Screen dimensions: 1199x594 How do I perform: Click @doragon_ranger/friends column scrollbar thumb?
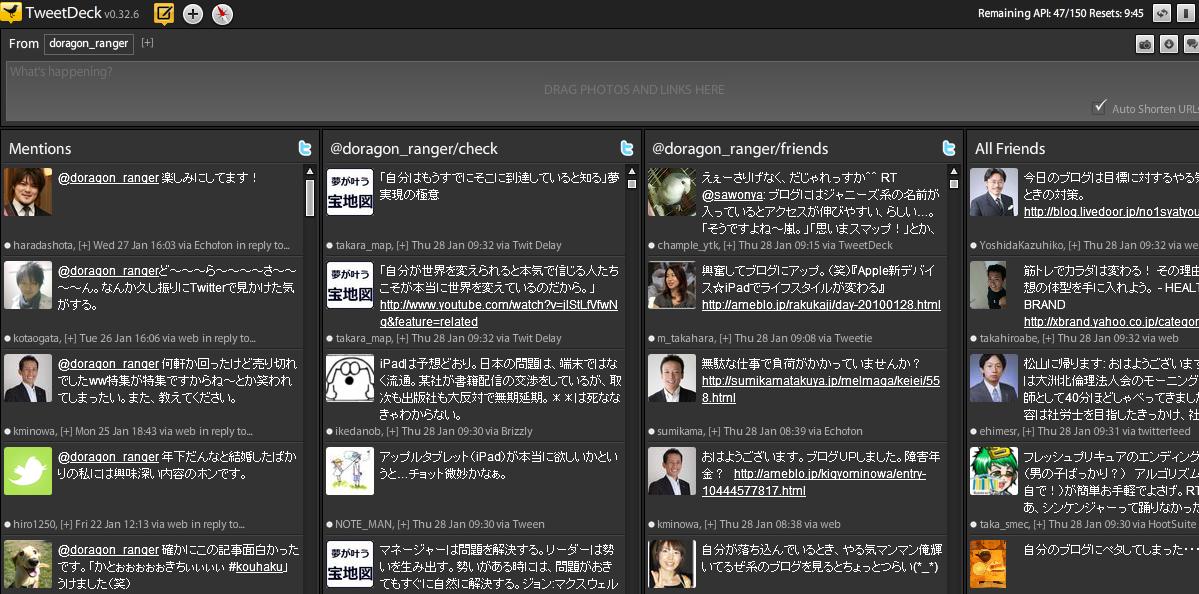coord(954,183)
